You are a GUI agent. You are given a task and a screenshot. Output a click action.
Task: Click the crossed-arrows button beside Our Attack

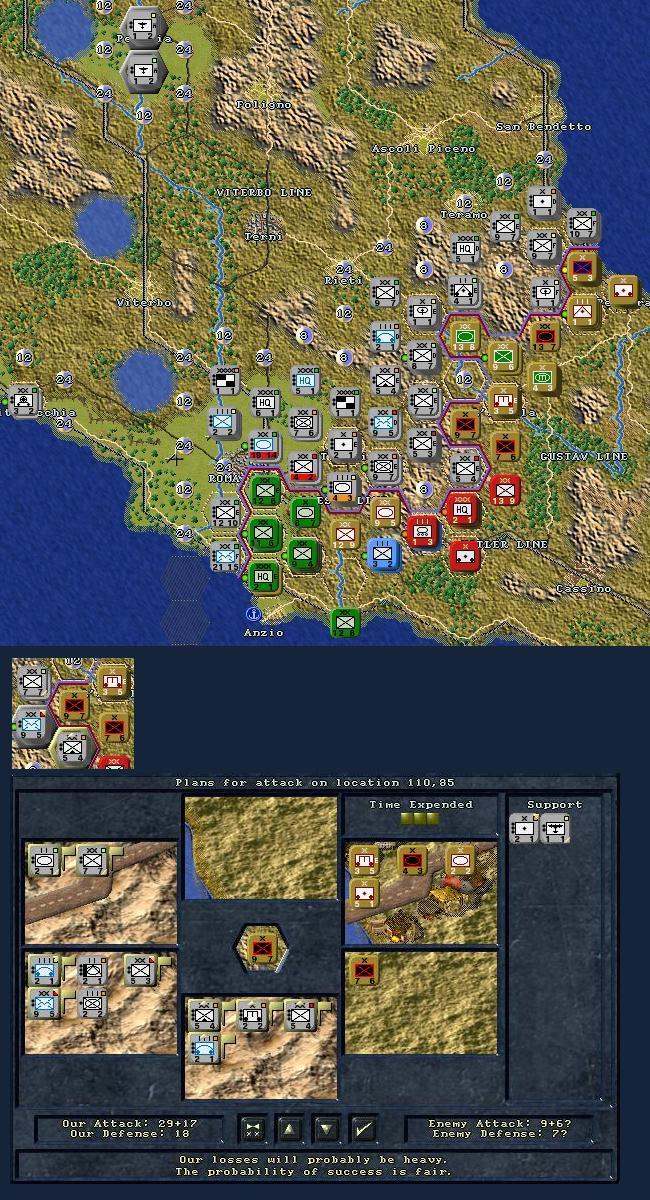pos(253,1129)
